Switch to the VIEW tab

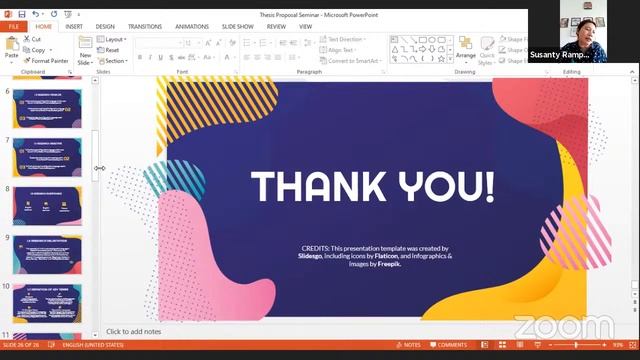point(305,27)
